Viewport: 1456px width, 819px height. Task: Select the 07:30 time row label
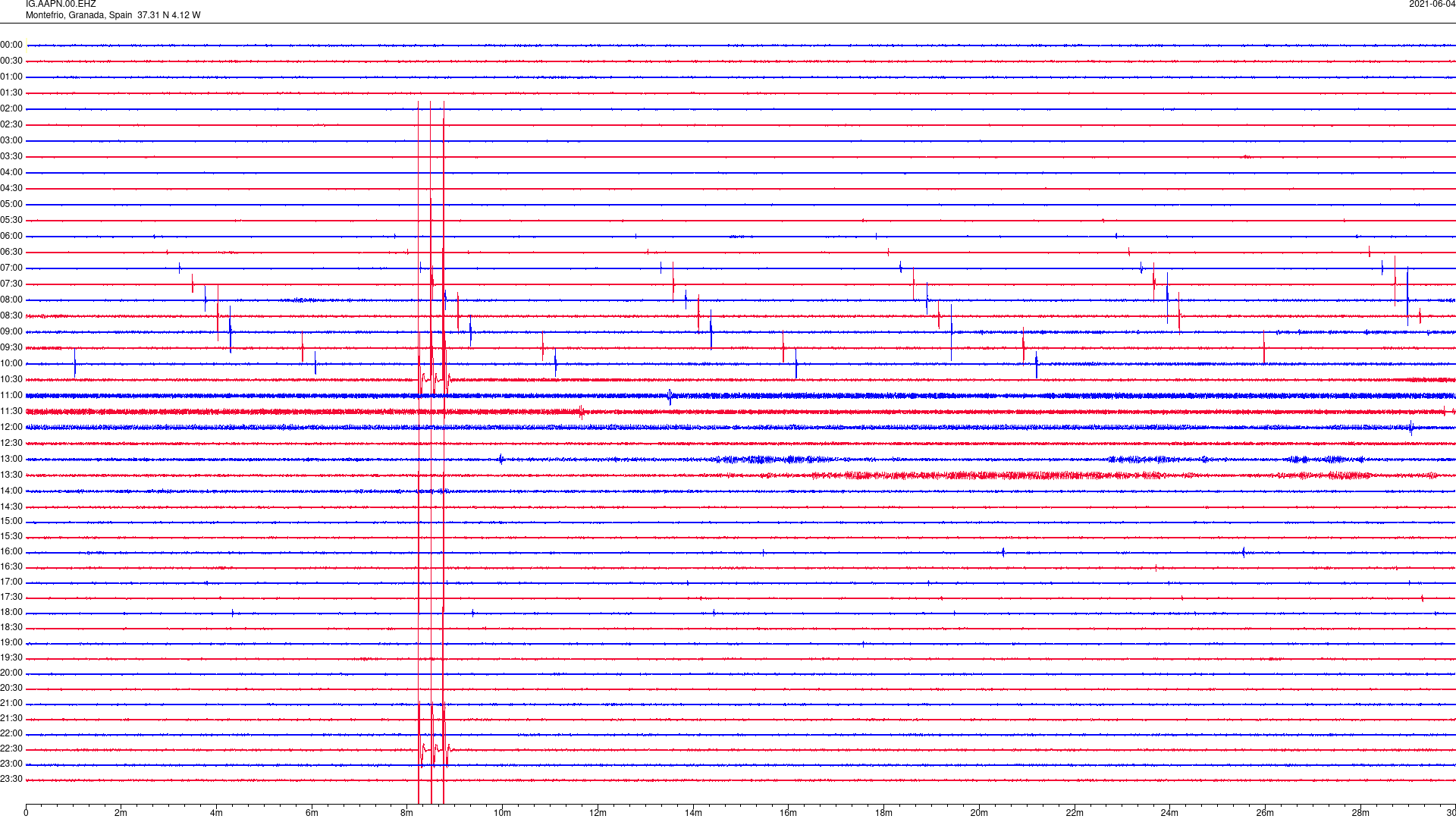click(x=11, y=284)
